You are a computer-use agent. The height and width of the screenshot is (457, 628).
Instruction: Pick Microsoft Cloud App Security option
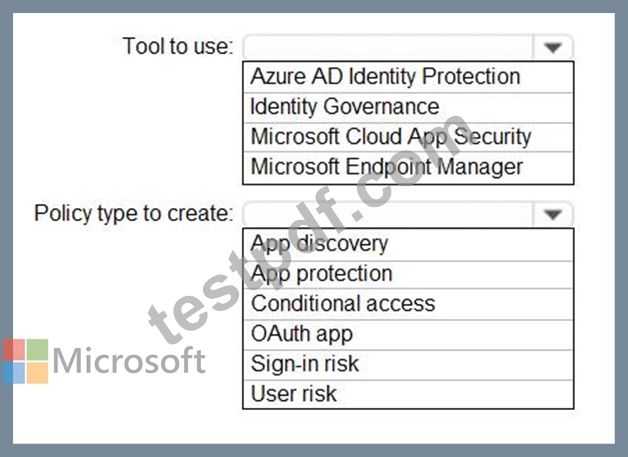pyautogui.click(x=408, y=137)
